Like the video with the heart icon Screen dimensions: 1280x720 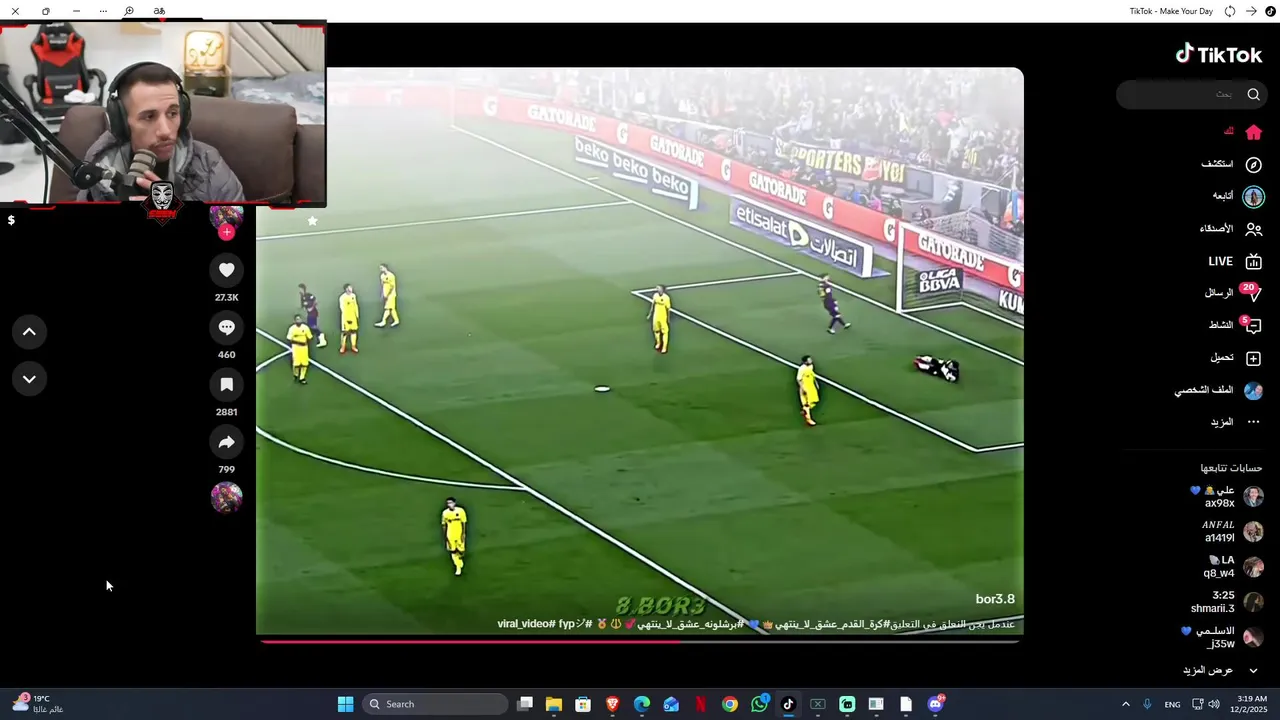point(227,270)
